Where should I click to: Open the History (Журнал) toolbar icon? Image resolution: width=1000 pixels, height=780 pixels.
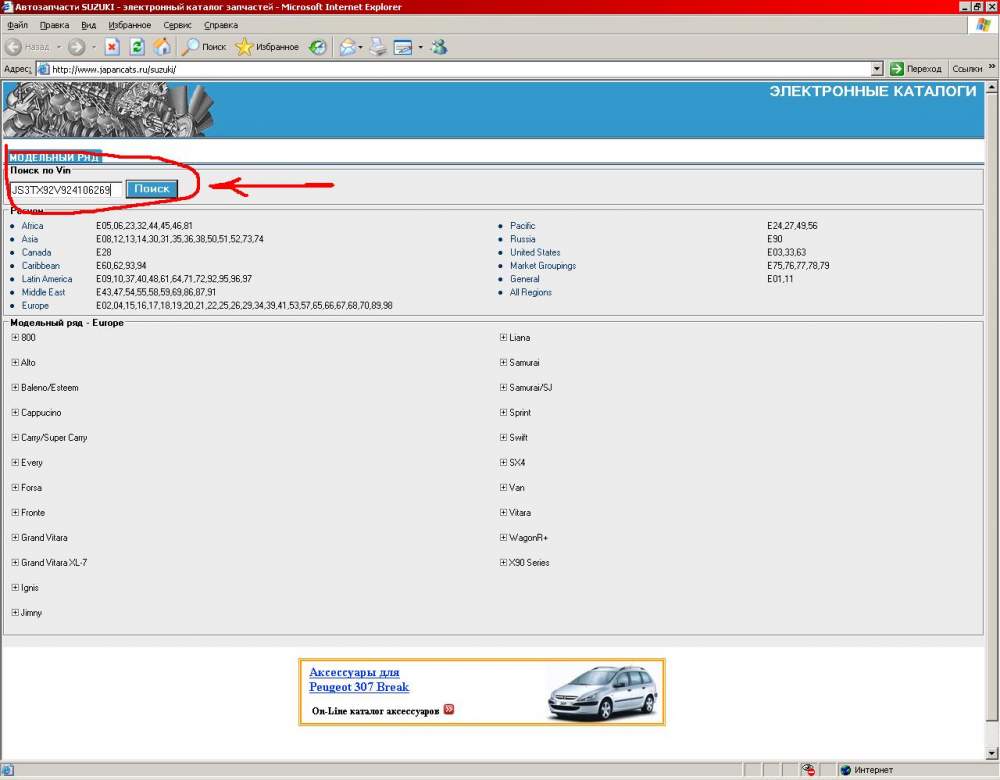[x=318, y=47]
